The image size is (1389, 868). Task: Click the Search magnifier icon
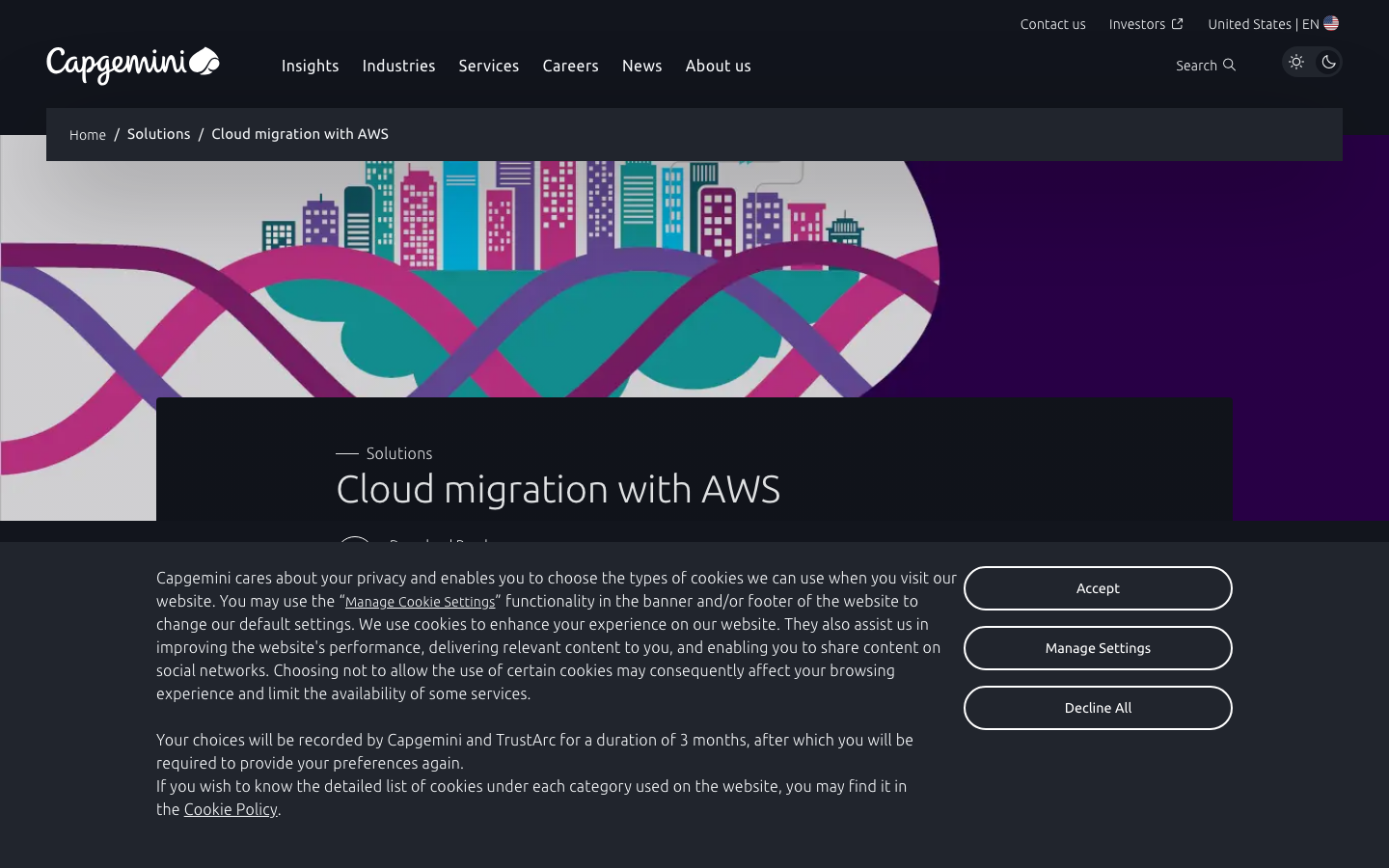click(1229, 66)
